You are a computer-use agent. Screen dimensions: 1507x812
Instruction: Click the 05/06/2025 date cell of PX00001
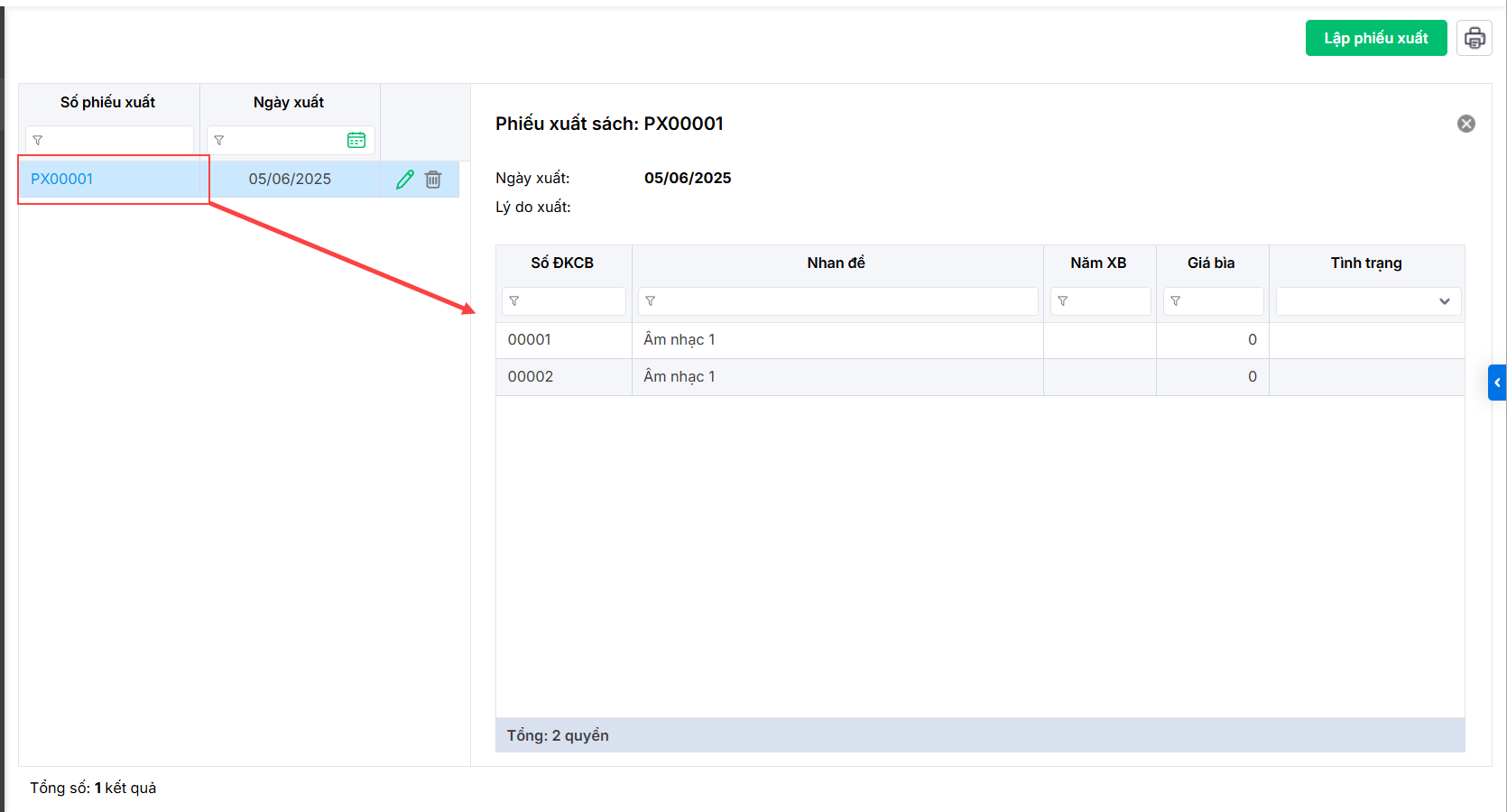tap(290, 179)
